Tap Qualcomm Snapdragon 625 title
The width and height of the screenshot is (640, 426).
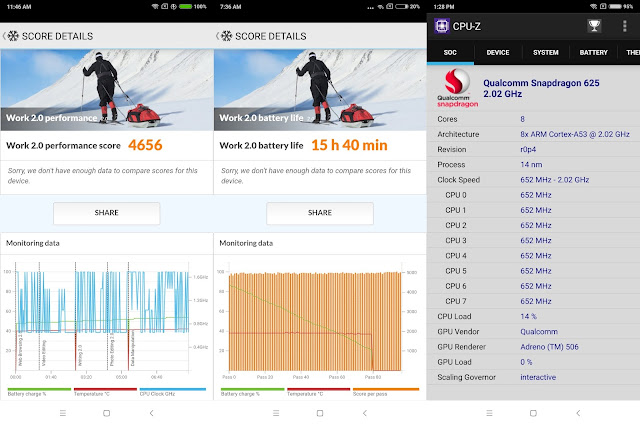tap(541, 83)
